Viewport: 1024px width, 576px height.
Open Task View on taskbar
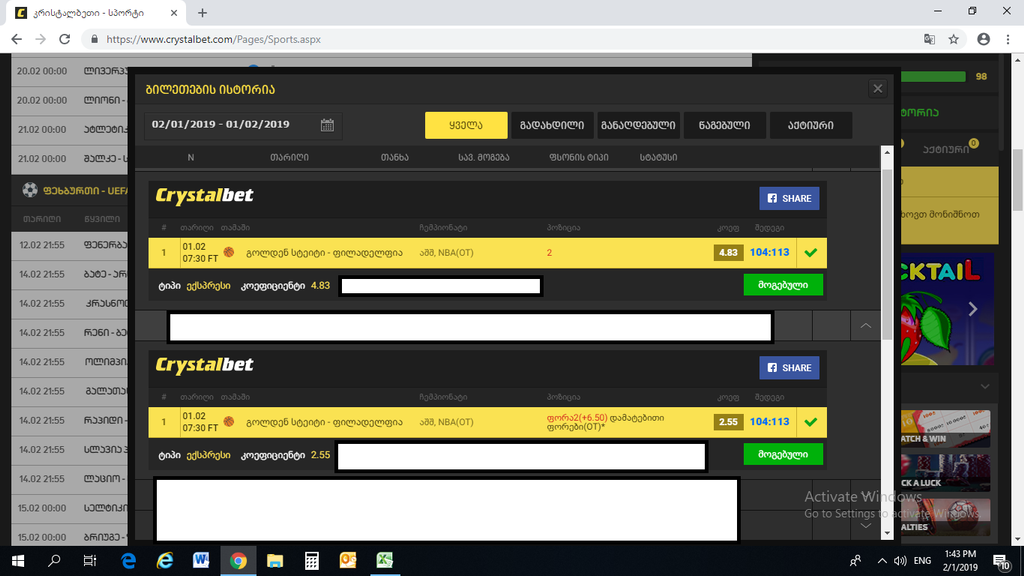click(89, 560)
